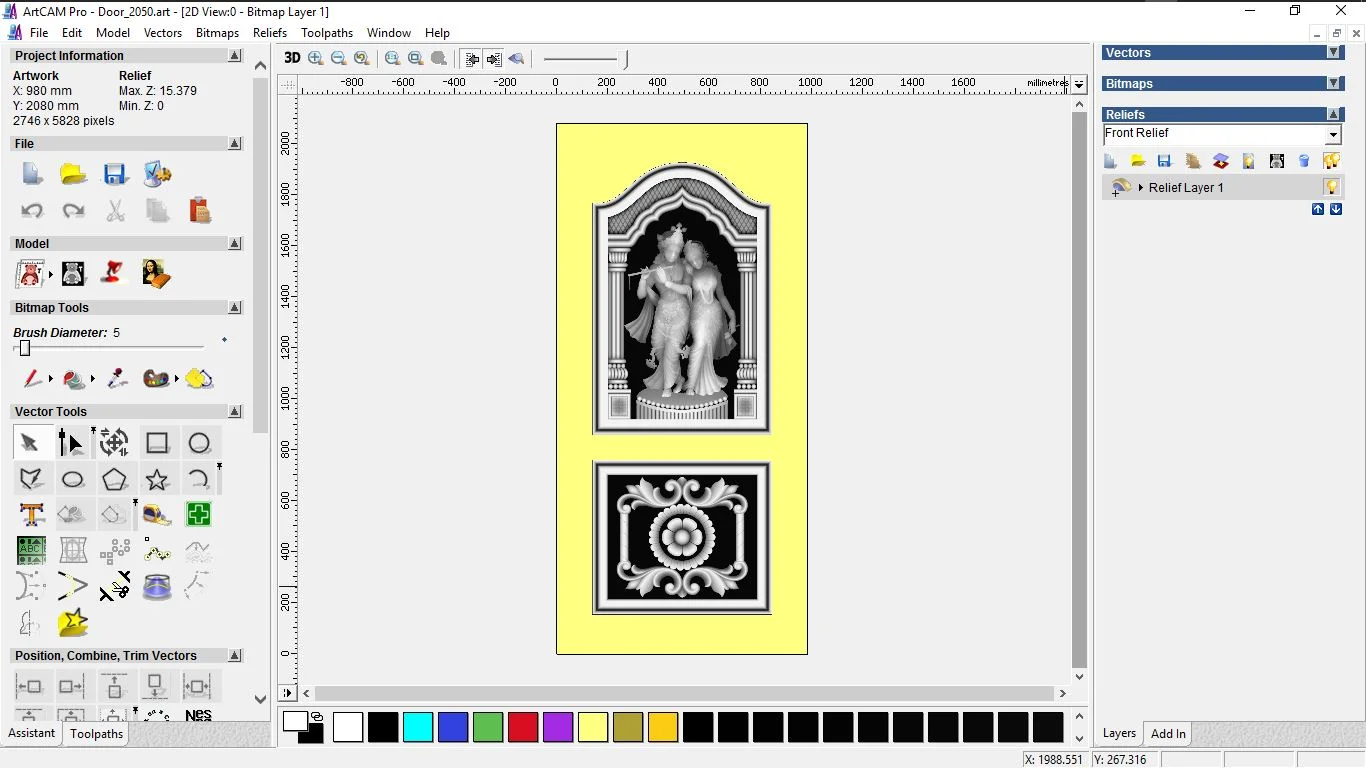Toggle Relief Layer 1 visibility lightbulb
1366x768 pixels.
point(1331,187)
